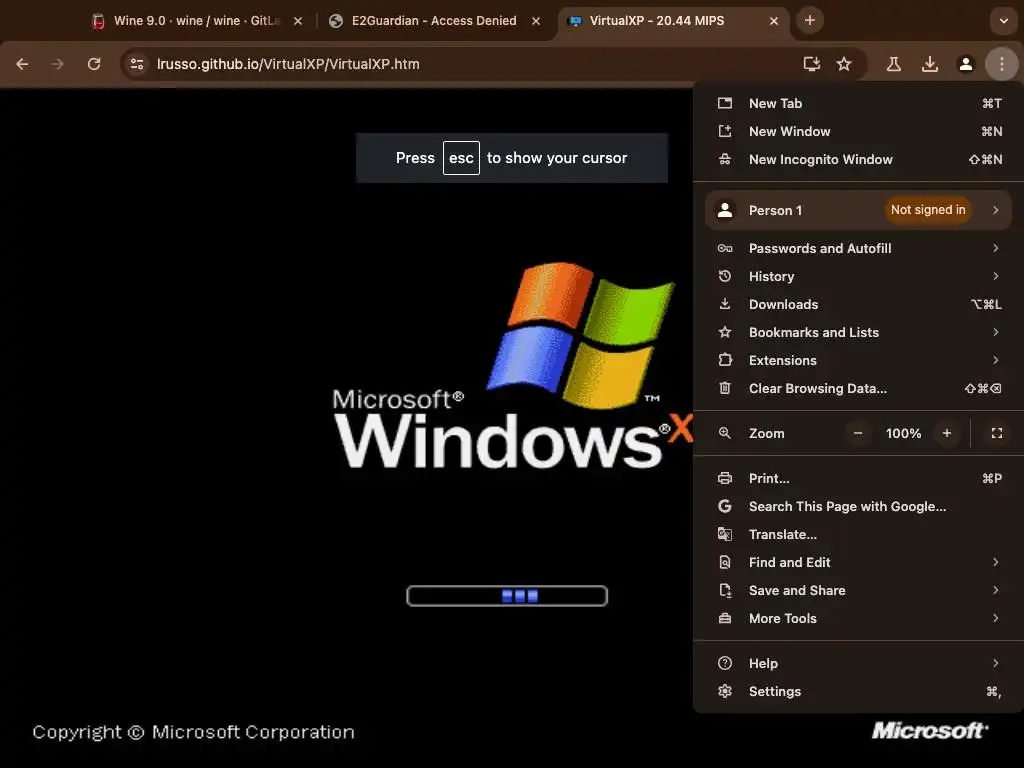The height and width of the screenshot is (768, 1024).
Task: Click the profile avatar in toolbar
Action: [x=966, y=64]
